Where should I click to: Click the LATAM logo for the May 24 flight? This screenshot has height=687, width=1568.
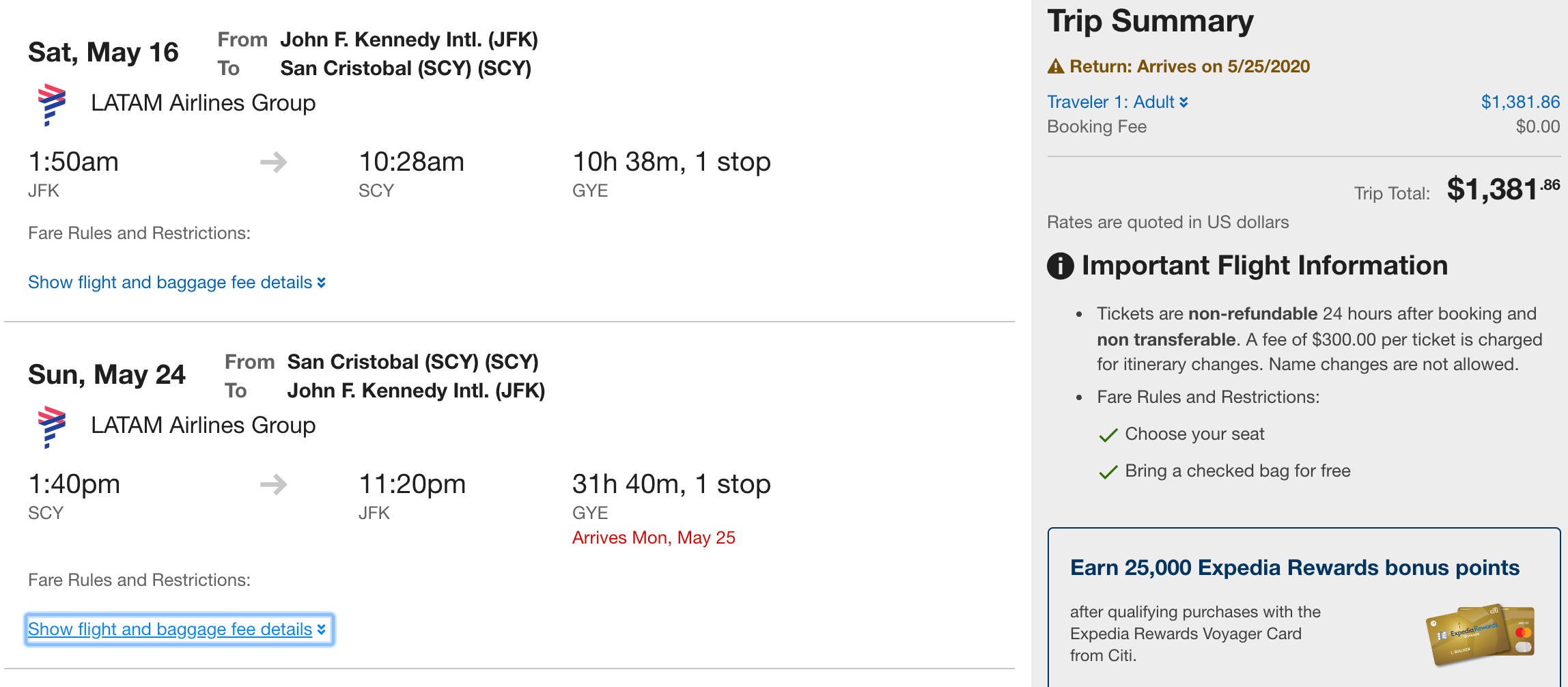pyautogui.click(x=51, y=427)
